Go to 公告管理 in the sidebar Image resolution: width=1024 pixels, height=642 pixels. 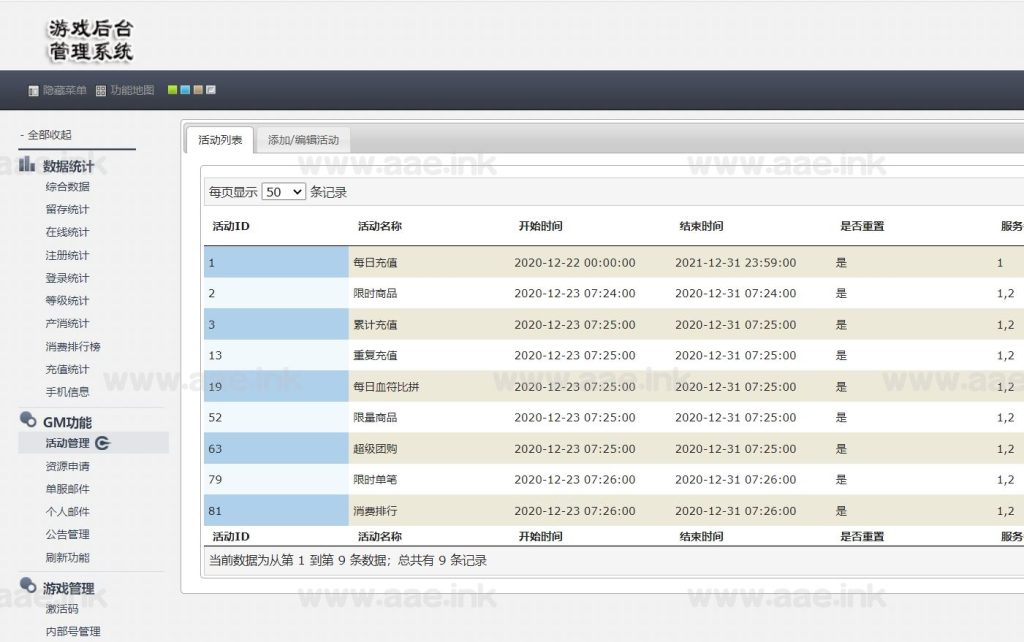pyautogui.click(x=67, y=534)
